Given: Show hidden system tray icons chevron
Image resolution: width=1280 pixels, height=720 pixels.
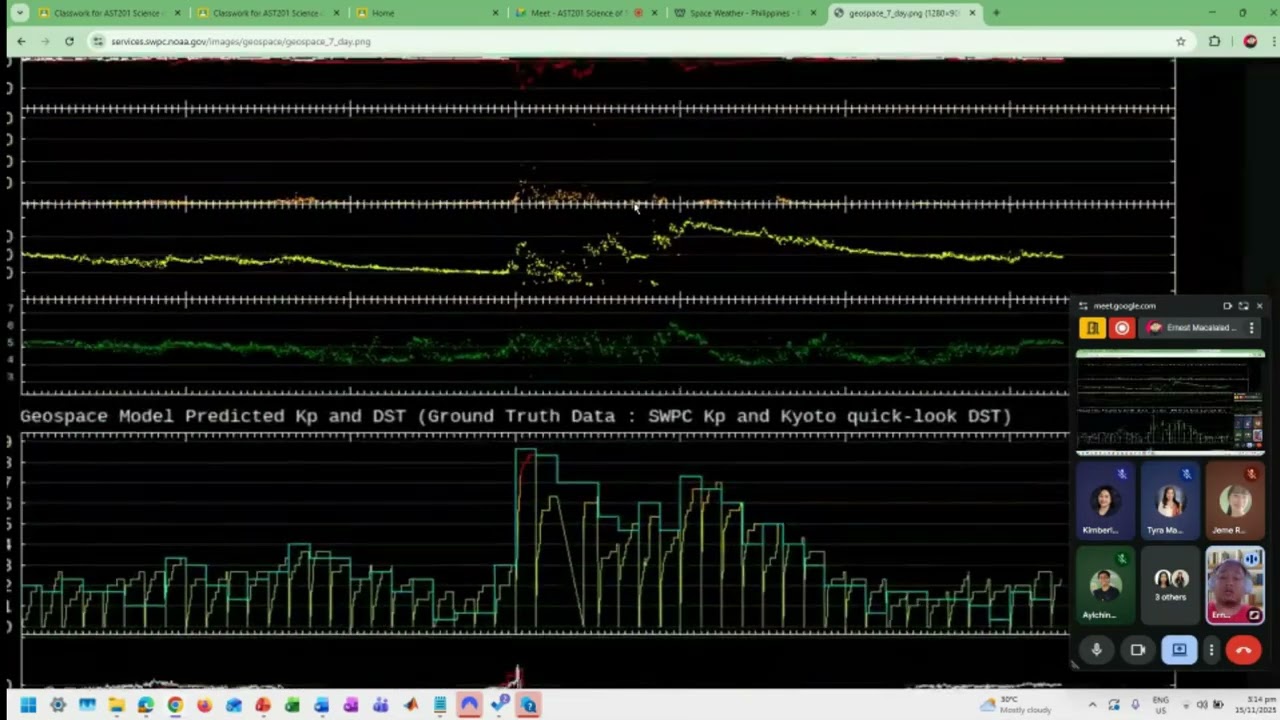Looking at the screenshot, I should (1092, 705).
